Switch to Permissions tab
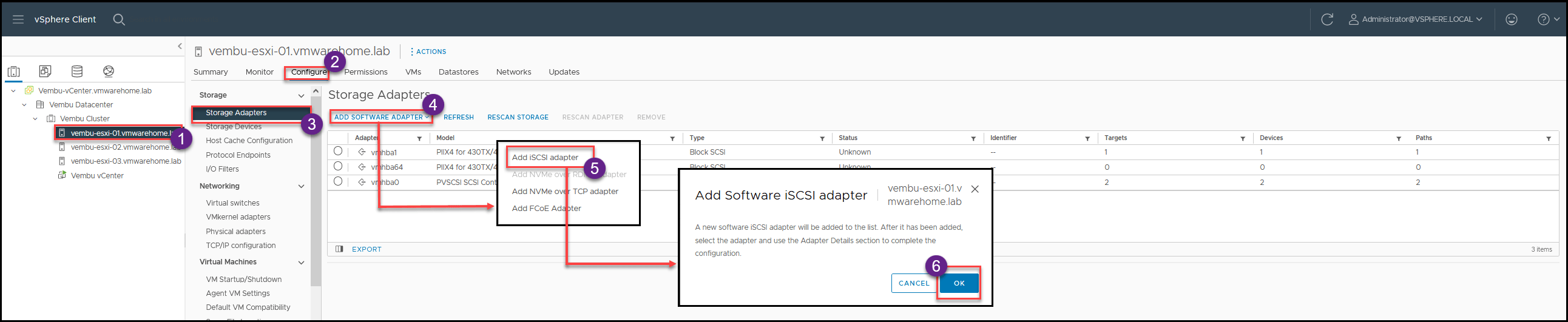This screenshot has height=322, width=1568. (366, 72)
